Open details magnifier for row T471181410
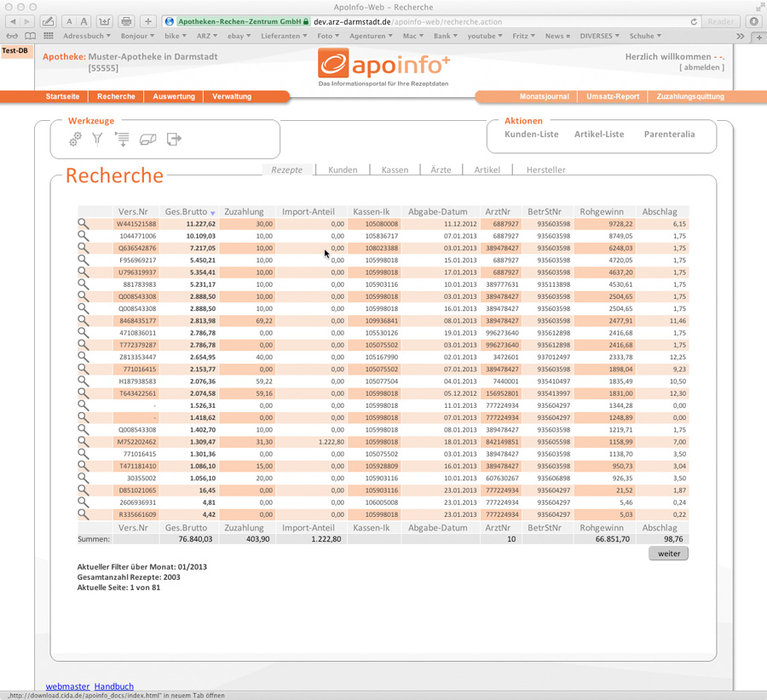Viewport: 767px width, 700px height. [x=83, y=466]
